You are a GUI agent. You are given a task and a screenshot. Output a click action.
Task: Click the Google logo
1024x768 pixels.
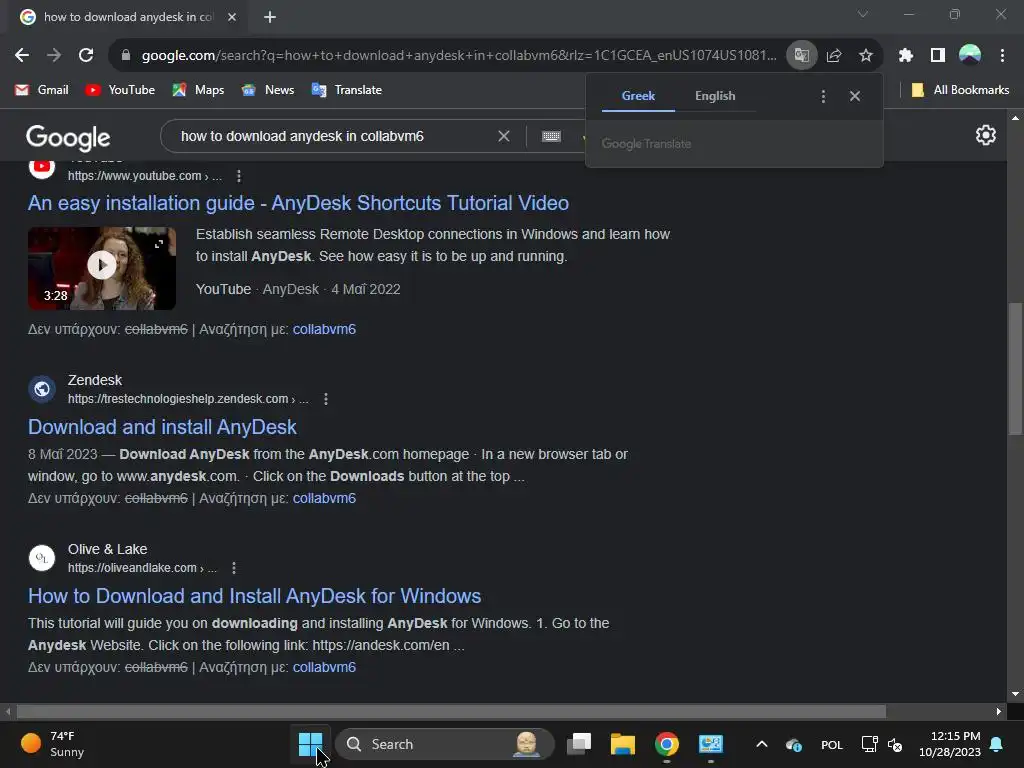click(x=68, y=137)
